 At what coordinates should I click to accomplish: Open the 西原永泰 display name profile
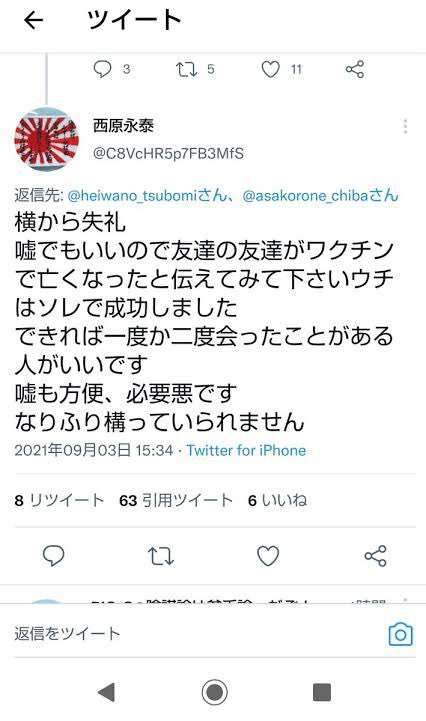[123, 126]
